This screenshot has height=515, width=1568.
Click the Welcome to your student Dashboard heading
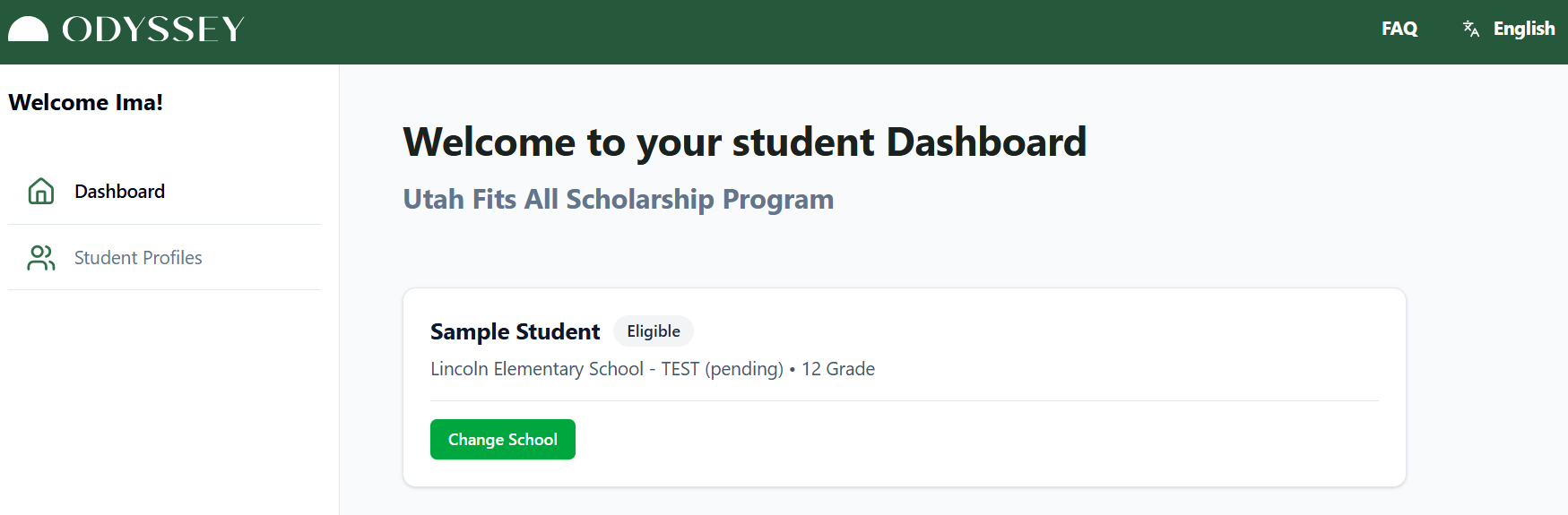(744, 142)
